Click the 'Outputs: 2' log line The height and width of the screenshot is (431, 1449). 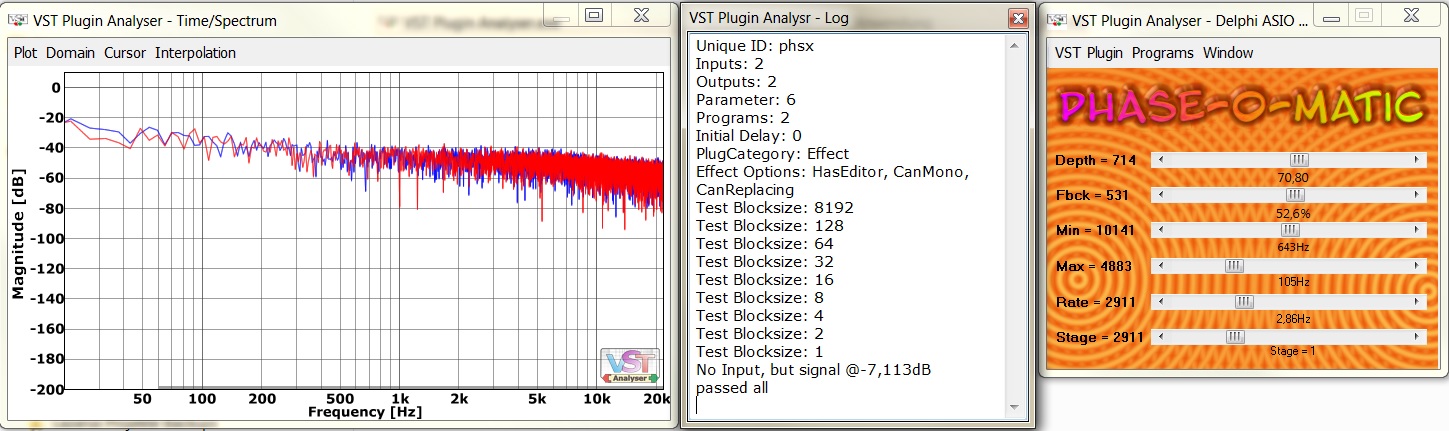coord(736,82)
